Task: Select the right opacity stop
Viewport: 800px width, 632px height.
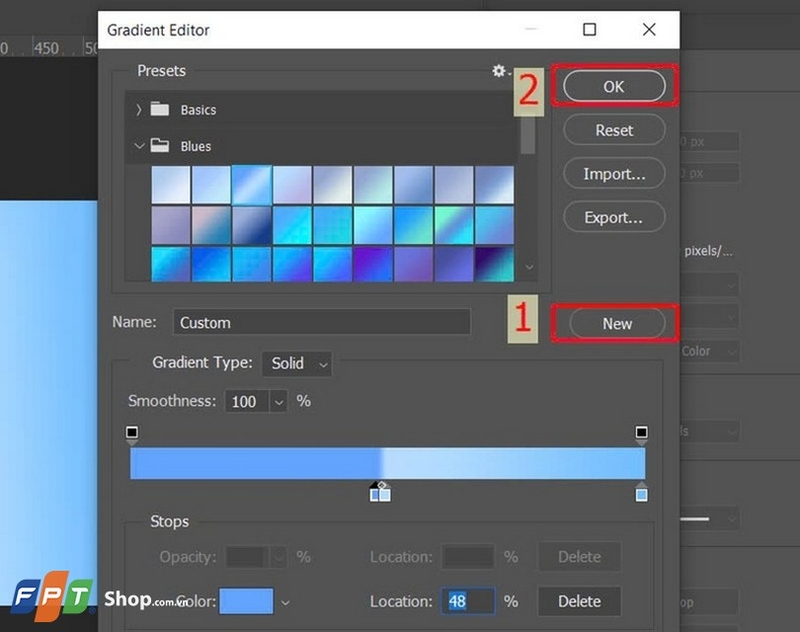Action: pyautogui.click(x=641, y=434)
